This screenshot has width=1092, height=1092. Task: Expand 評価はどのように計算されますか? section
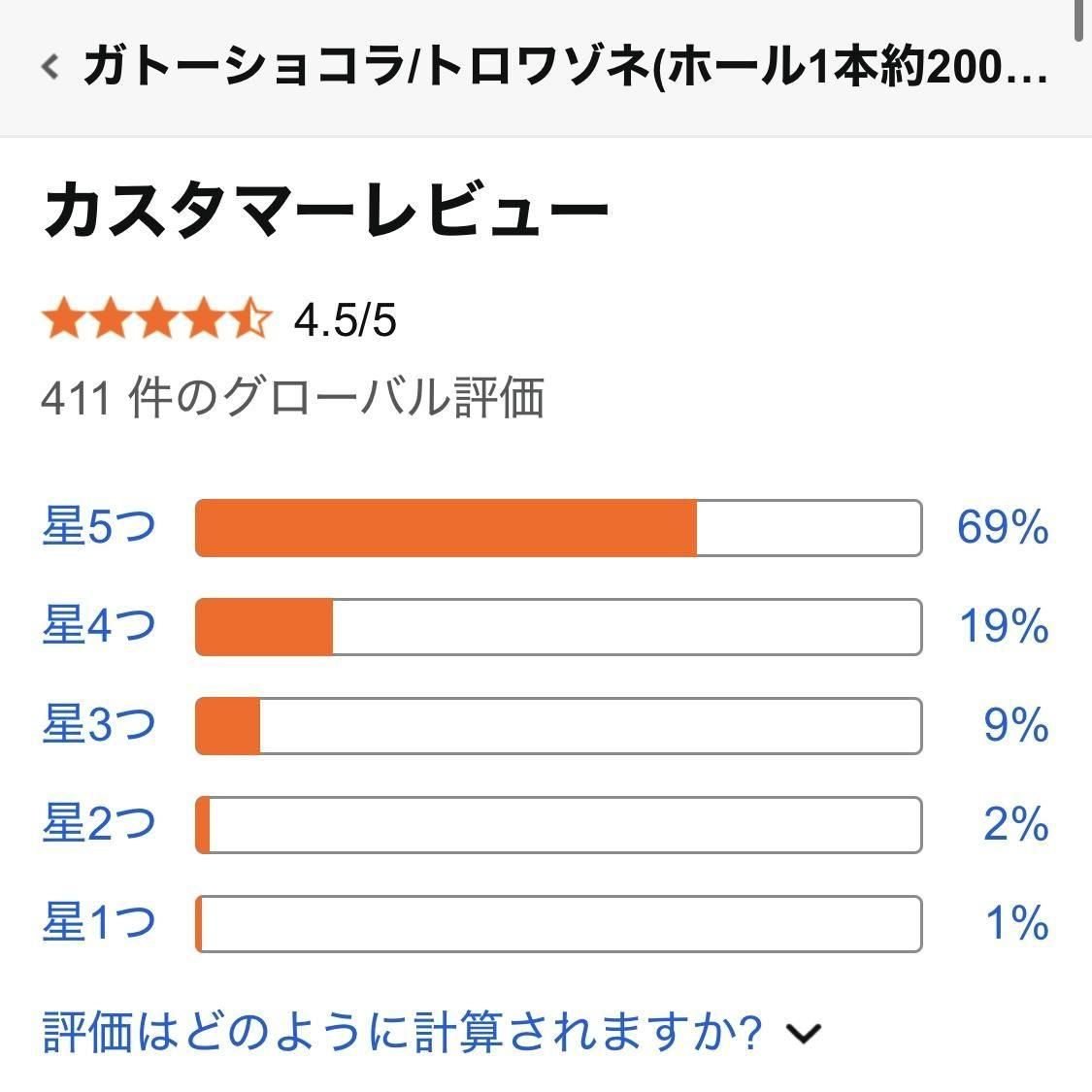(432, 1033)
